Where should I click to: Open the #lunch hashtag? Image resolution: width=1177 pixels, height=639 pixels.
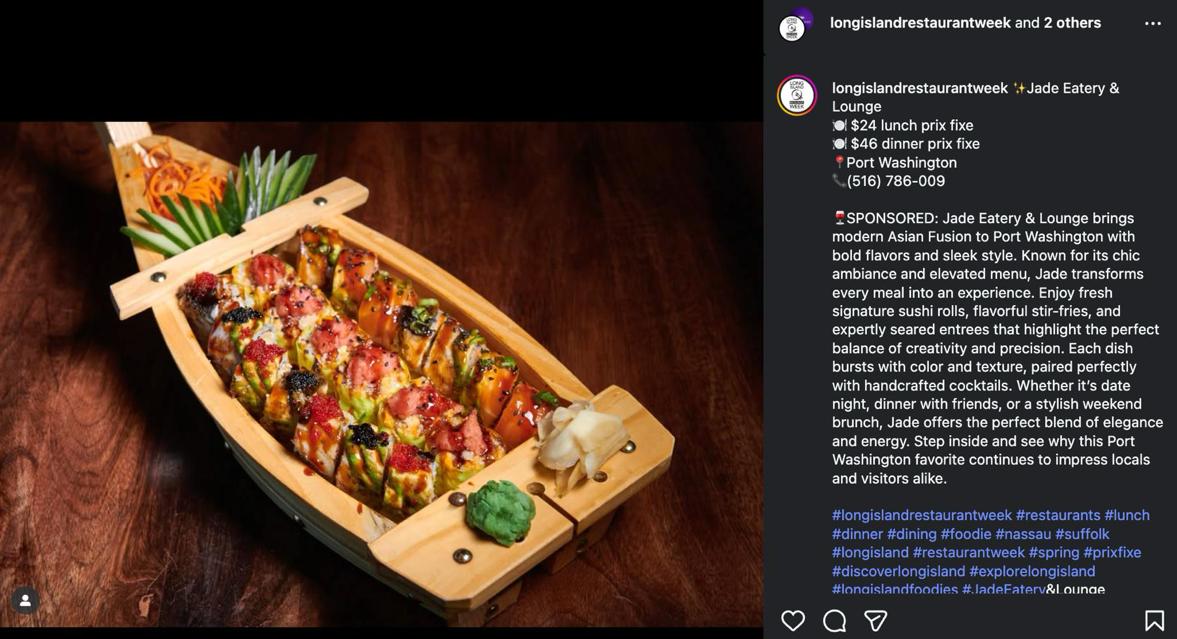[1127, 515]
